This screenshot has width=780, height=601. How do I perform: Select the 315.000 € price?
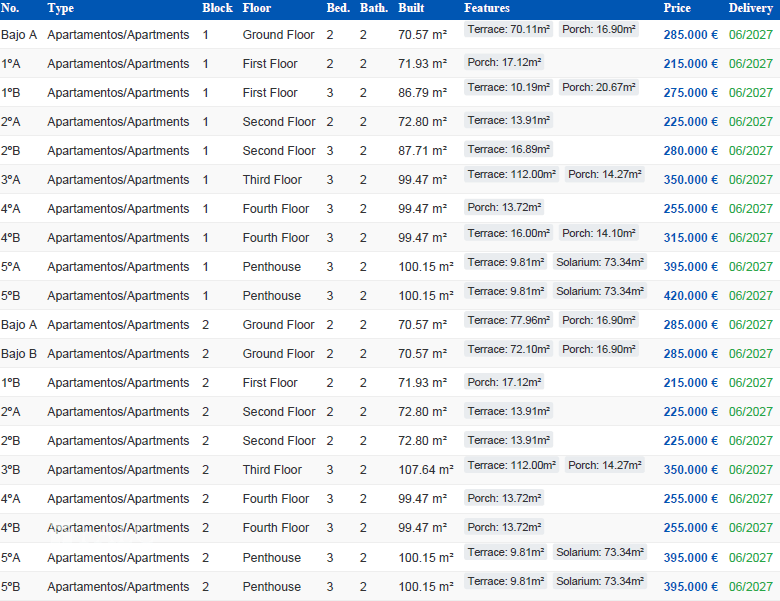(691, 238)
